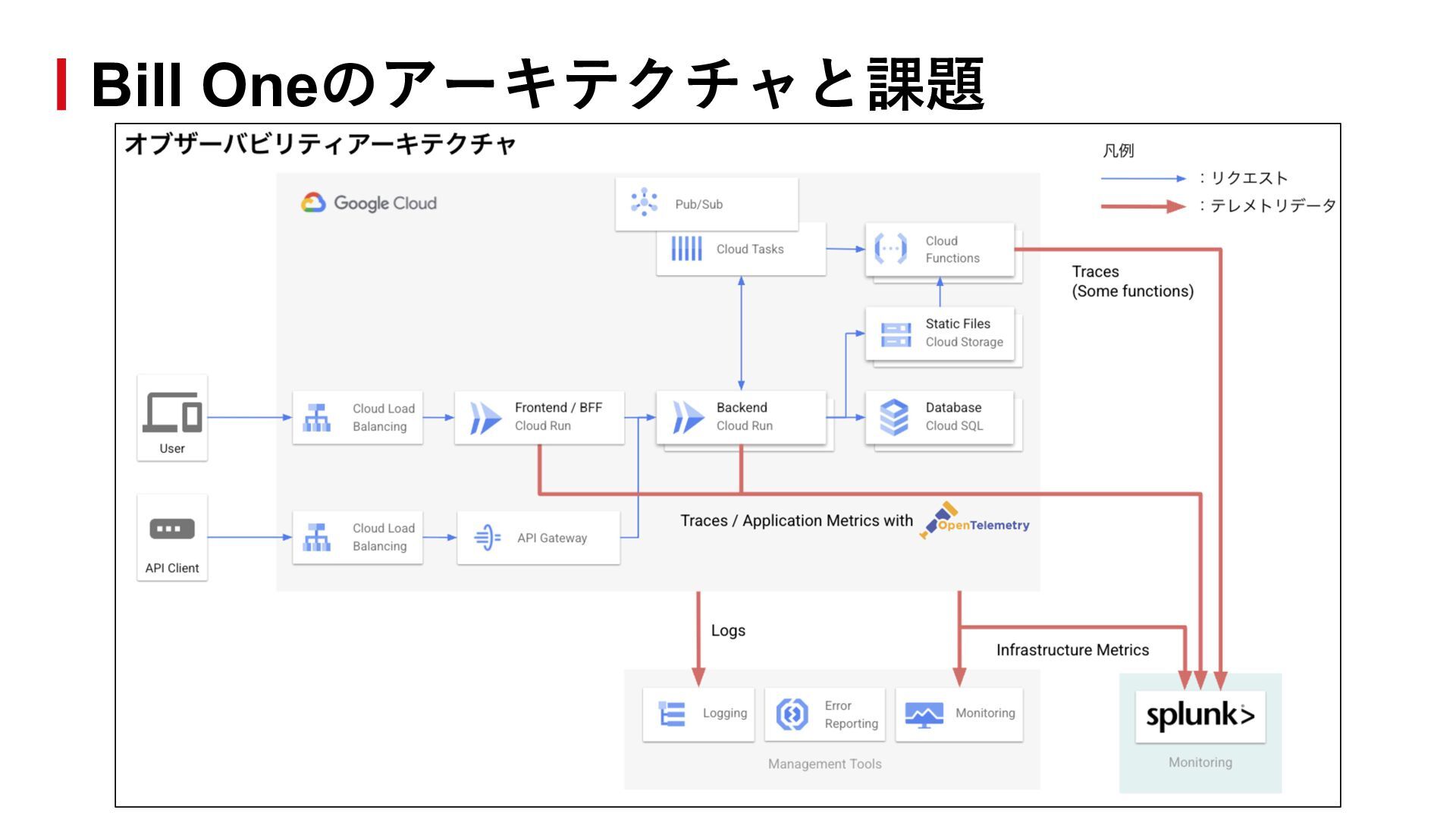Select the Load Balancing icon beside API Gateway
This screenshot has height=819, width=1456.
click(x=317, y=537)
